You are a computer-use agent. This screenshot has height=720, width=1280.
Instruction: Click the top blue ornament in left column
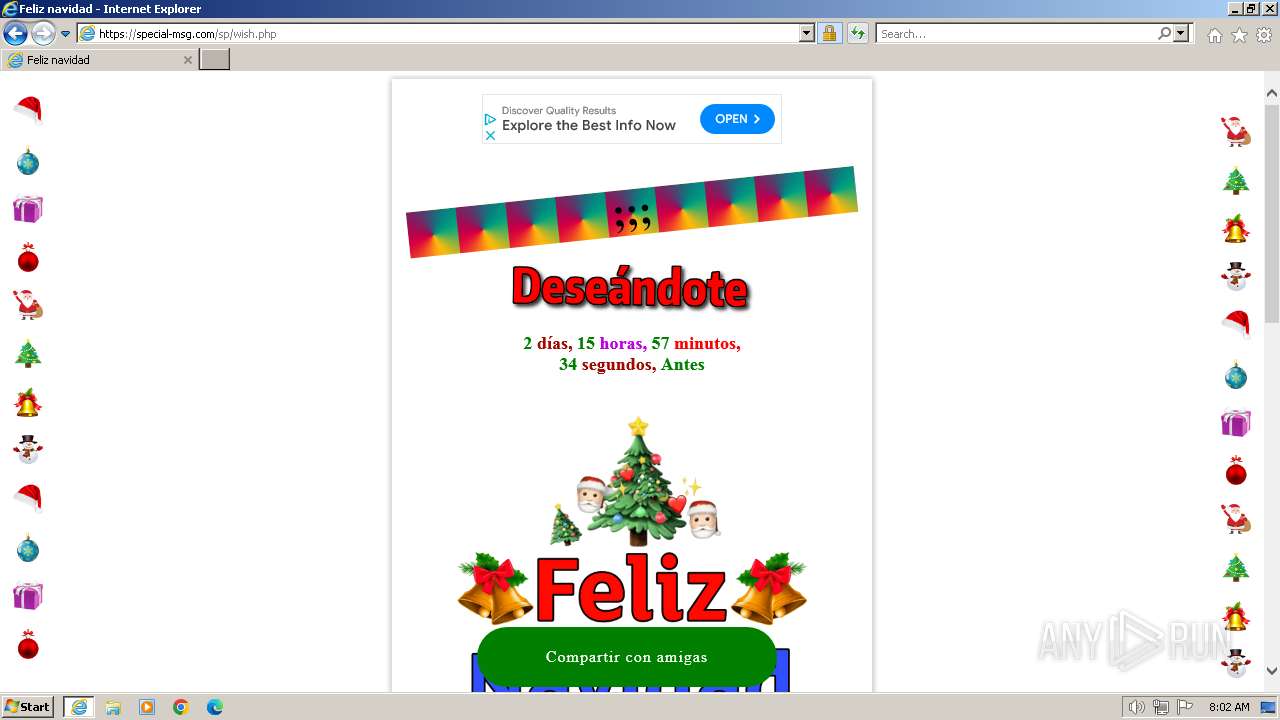[28, 161]
